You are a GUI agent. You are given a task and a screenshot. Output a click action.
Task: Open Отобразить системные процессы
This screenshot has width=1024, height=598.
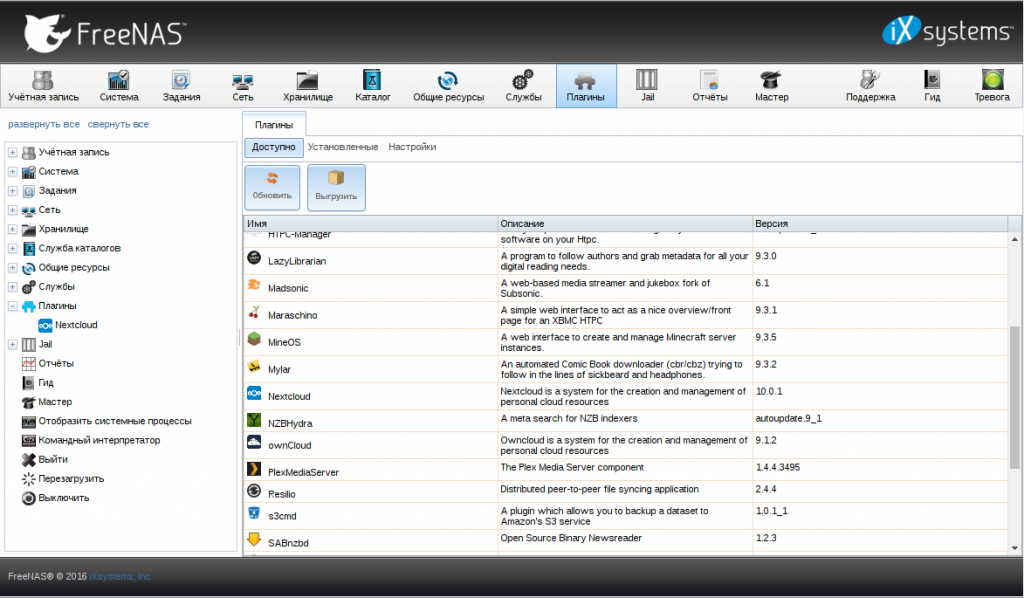pos(107,421)
